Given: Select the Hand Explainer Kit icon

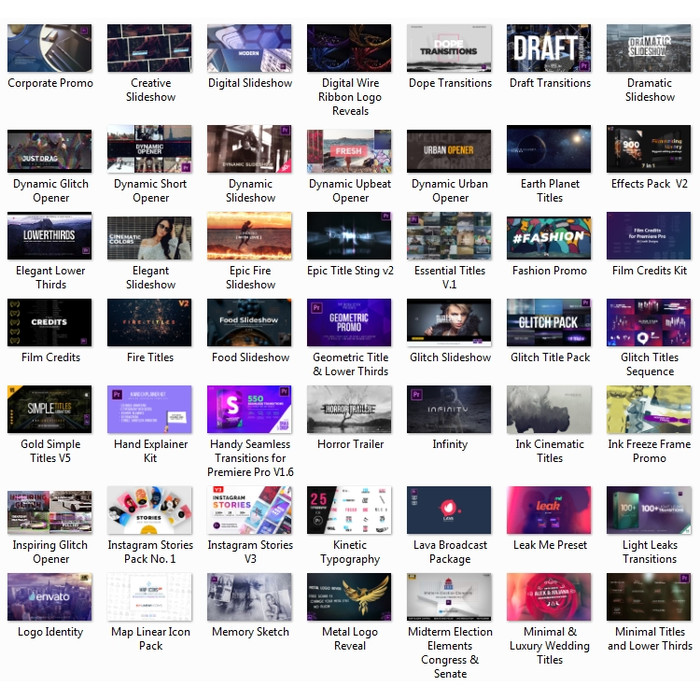Looking at the screenshot, I should point(150,409).
